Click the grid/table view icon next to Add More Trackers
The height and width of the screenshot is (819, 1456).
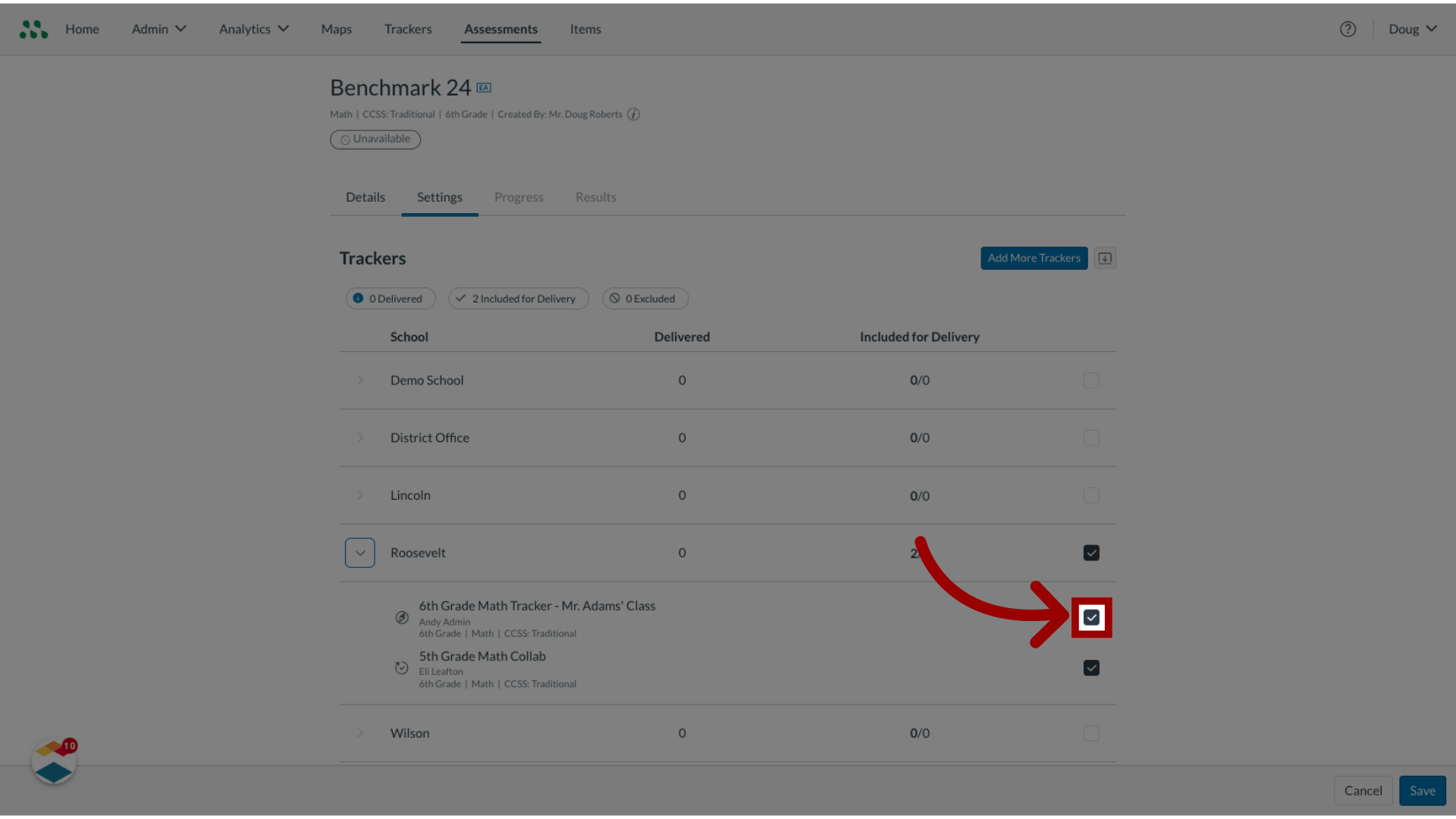coord(1105,258)
